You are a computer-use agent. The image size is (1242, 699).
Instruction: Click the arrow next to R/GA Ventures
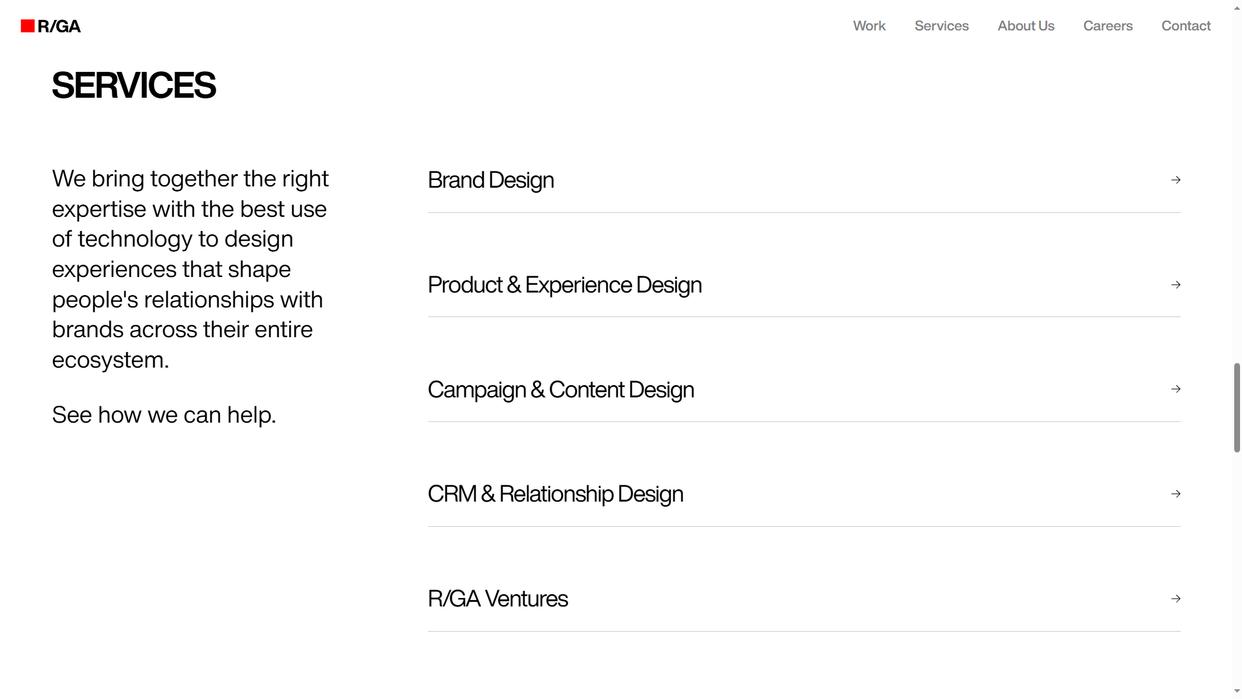coord(1175,599)
